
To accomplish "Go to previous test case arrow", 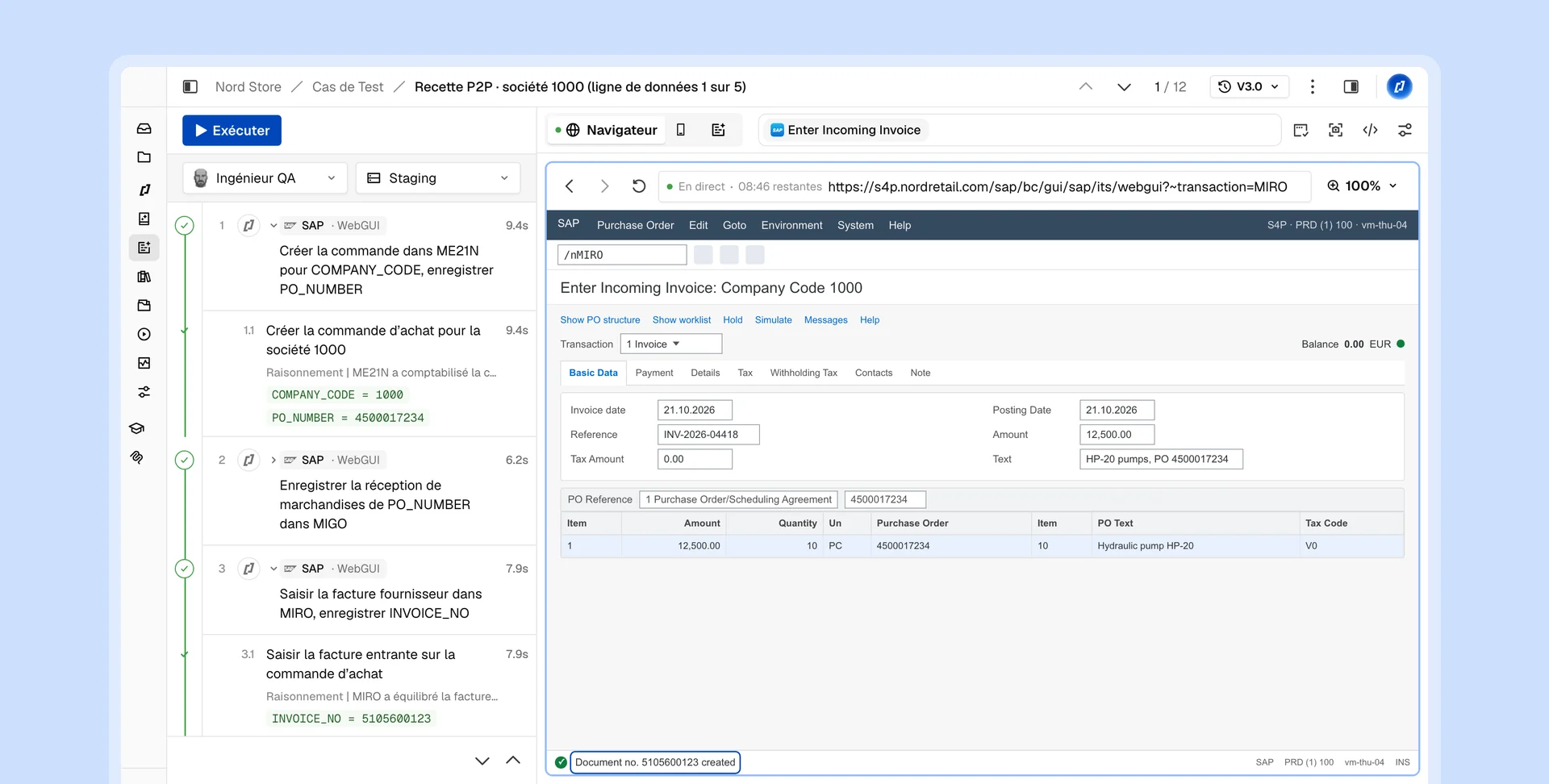I will (x=1086, y=86).
